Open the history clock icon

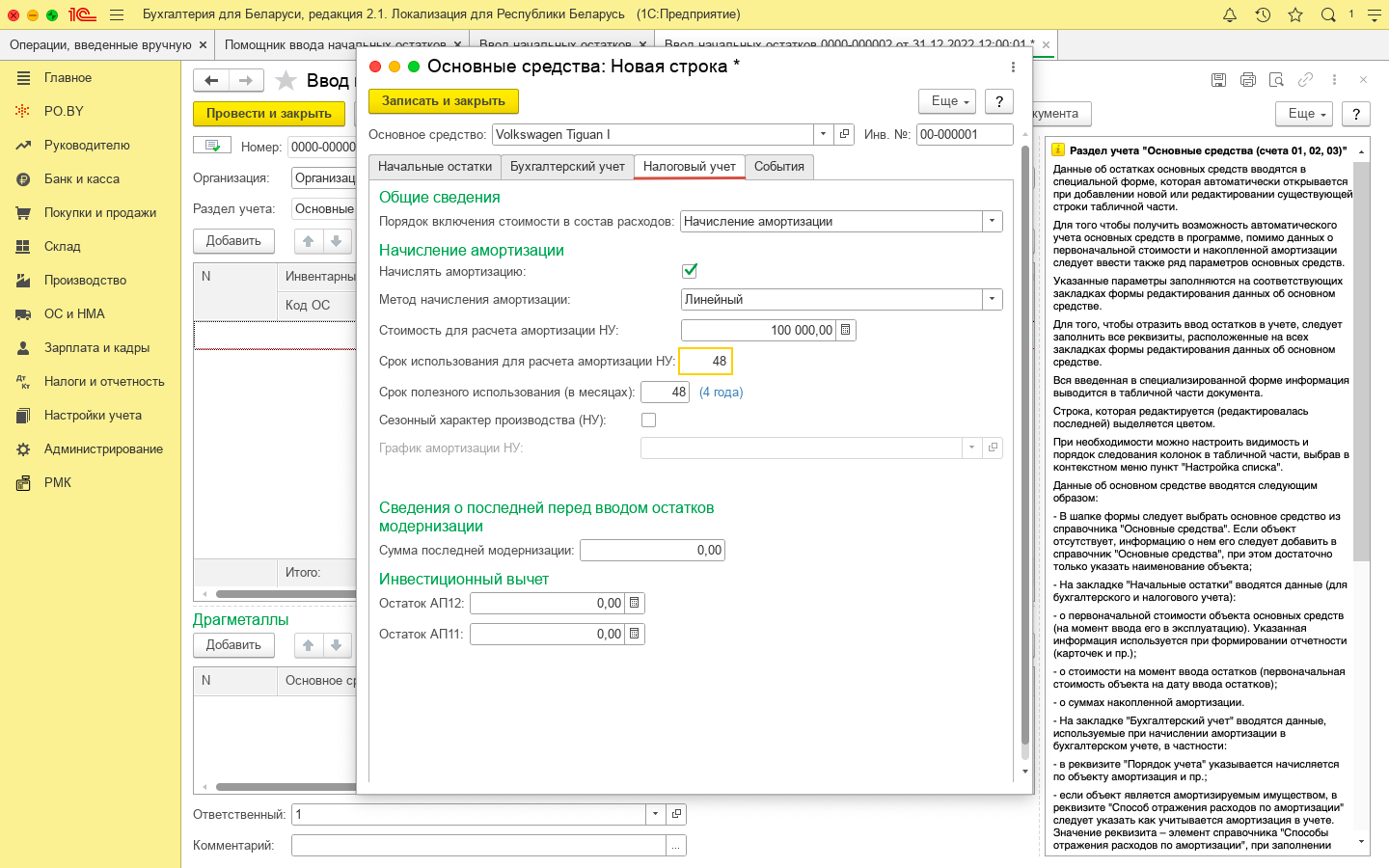click(1263, 14)
